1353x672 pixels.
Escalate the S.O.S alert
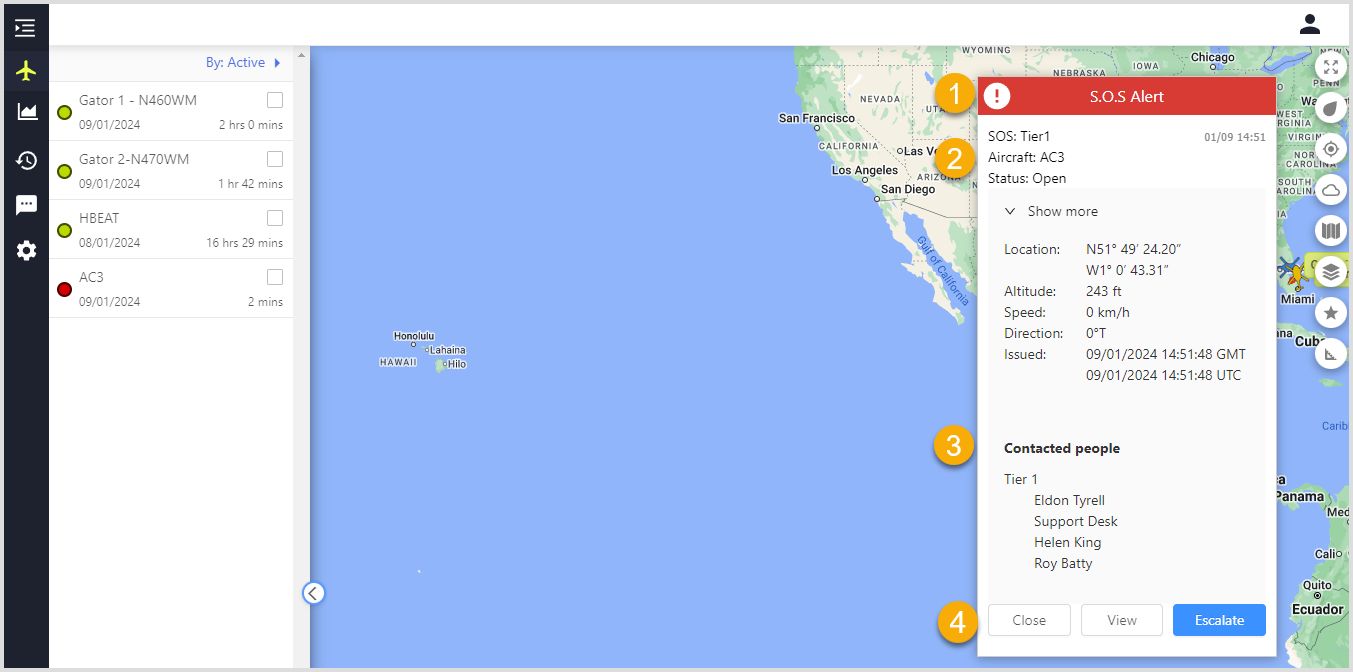coord(1219,620)
